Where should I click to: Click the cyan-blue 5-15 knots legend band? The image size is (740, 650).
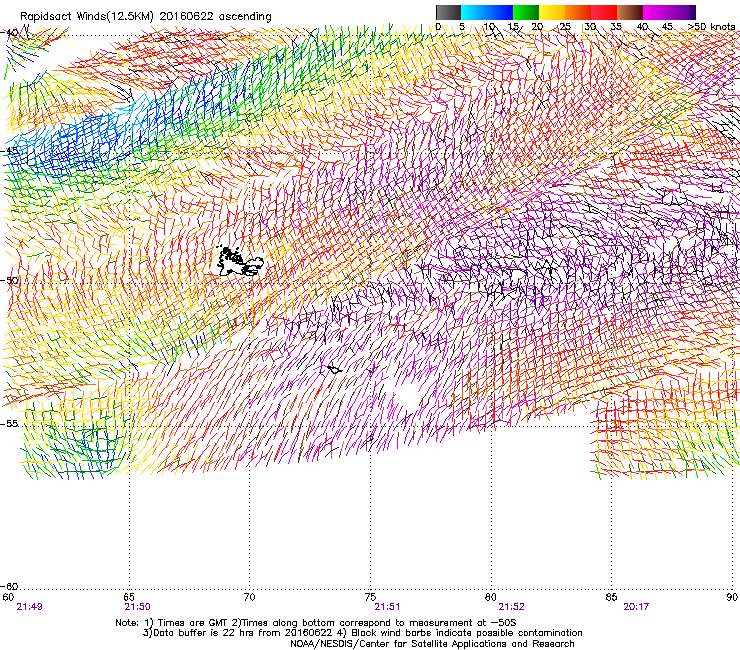[x=487, y=12]
